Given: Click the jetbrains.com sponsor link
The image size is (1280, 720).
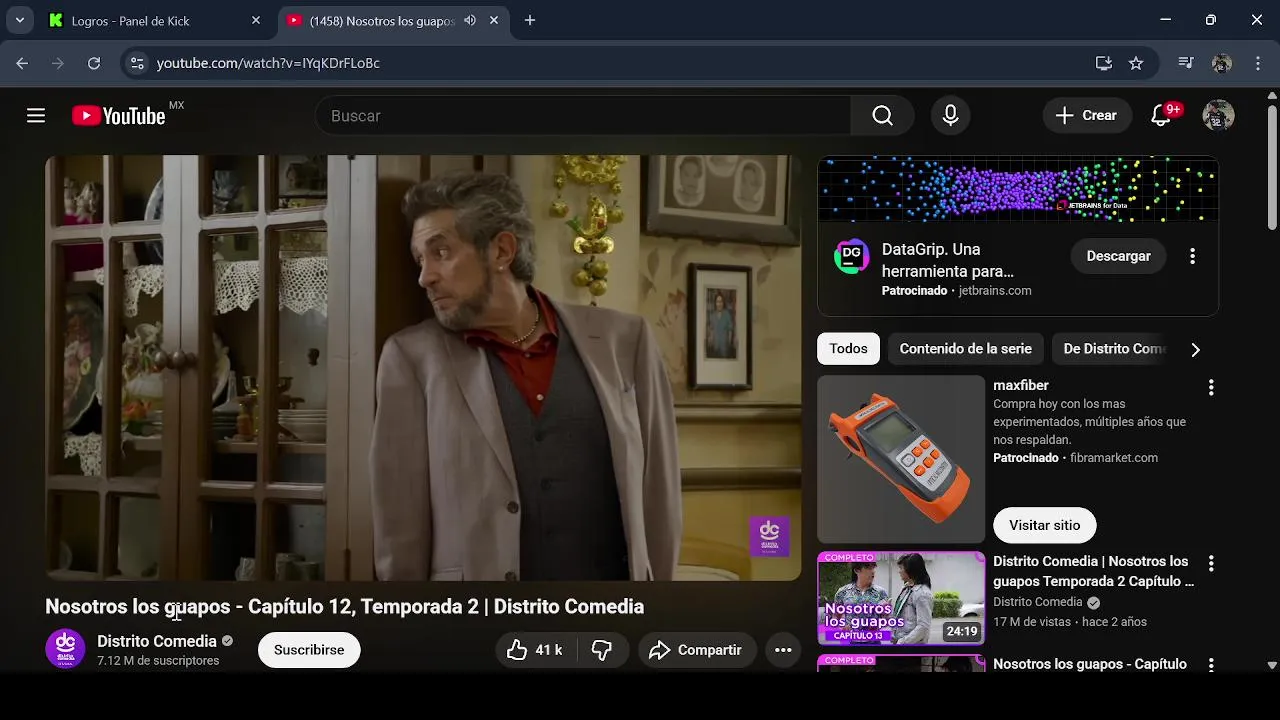Looking at the screenshot, I should point(995,291).
